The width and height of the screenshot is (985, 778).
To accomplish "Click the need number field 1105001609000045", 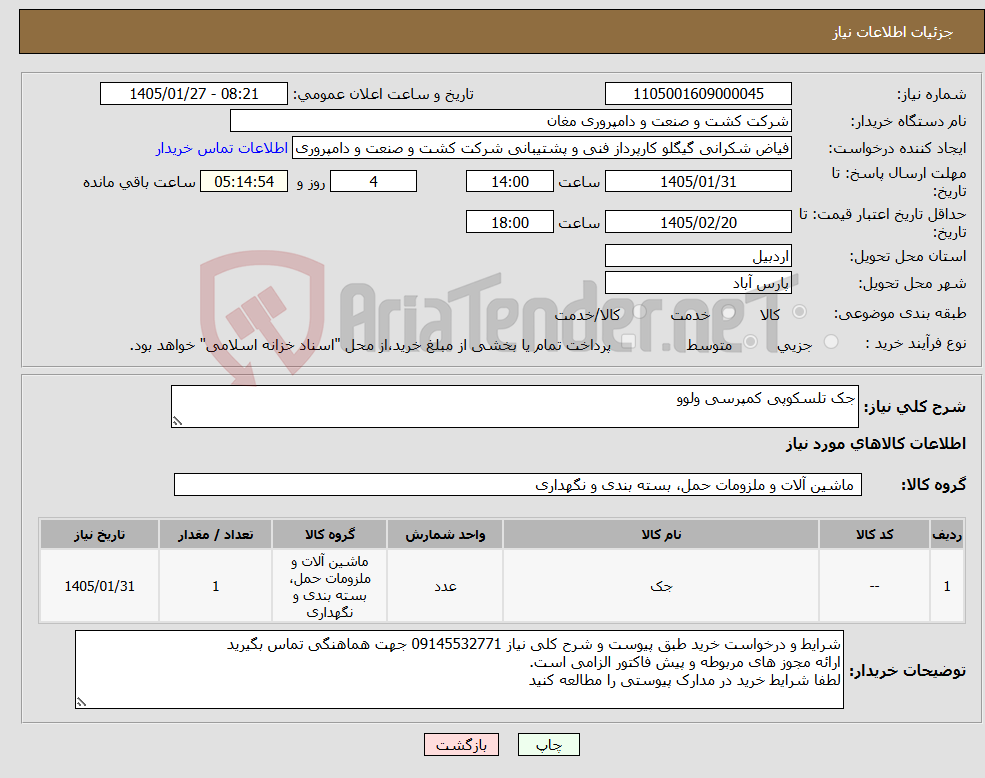I will [698, 94].
